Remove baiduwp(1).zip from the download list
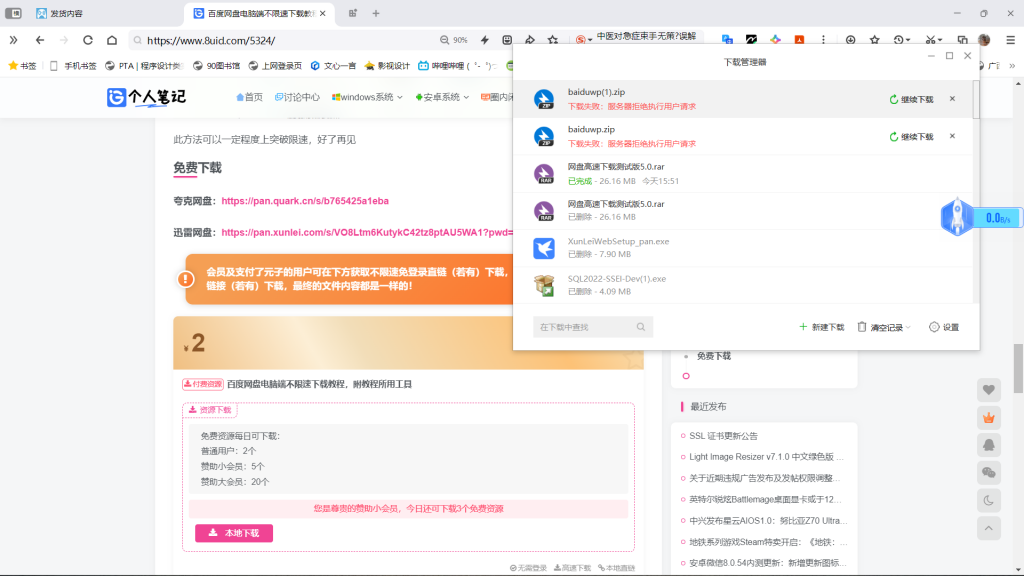 (952, 99)
